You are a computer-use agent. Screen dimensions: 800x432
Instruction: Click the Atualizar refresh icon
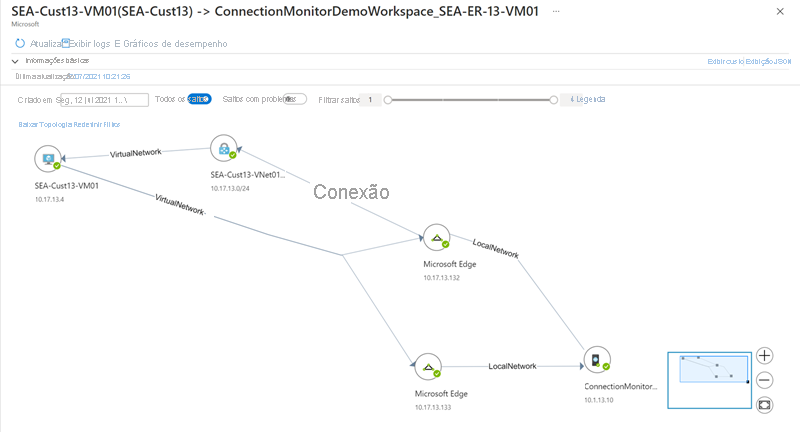20,44
